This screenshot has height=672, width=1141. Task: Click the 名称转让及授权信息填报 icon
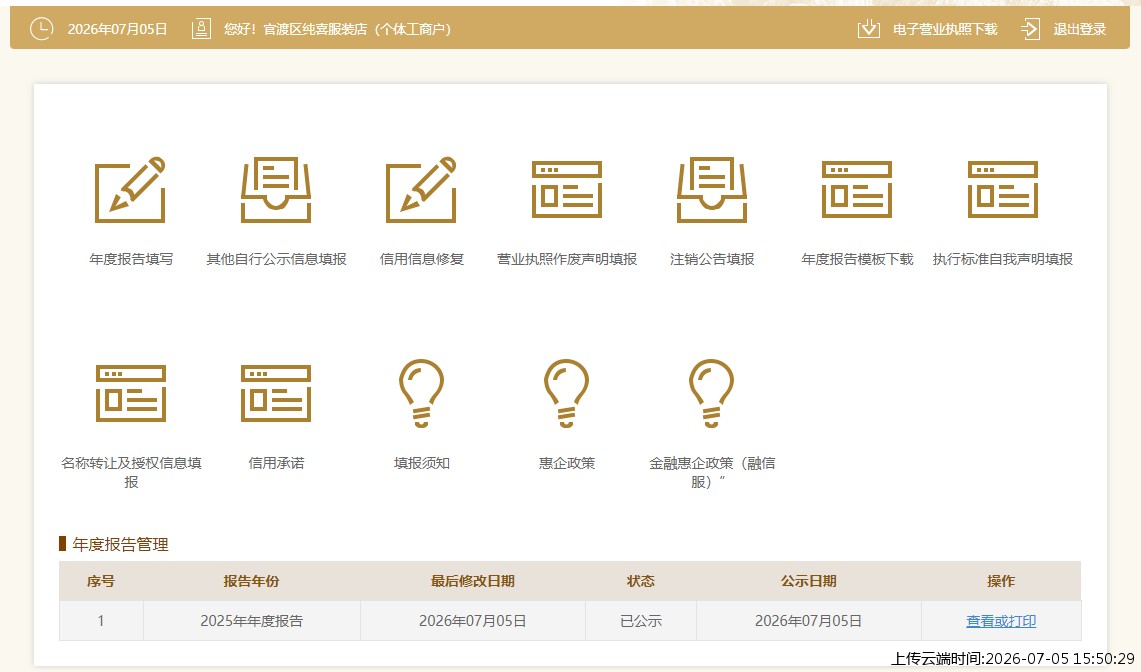[x=131, y=393]
